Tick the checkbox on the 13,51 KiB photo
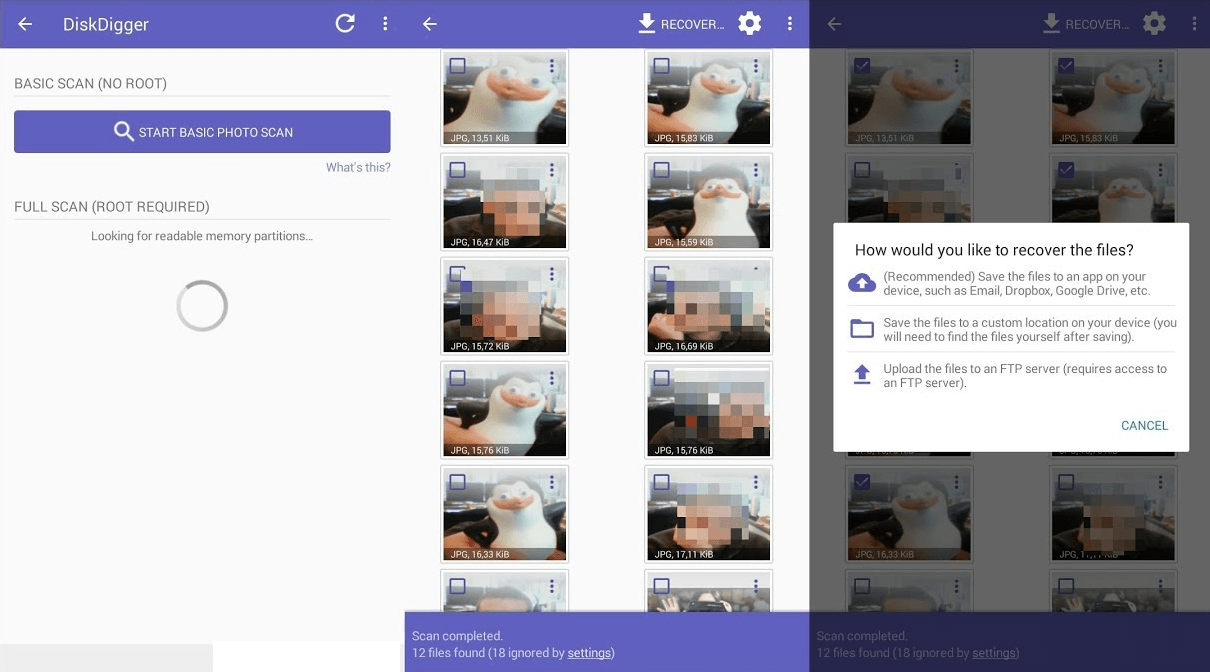This screenshot has height=672, width=1210. (x=457, y=66)
